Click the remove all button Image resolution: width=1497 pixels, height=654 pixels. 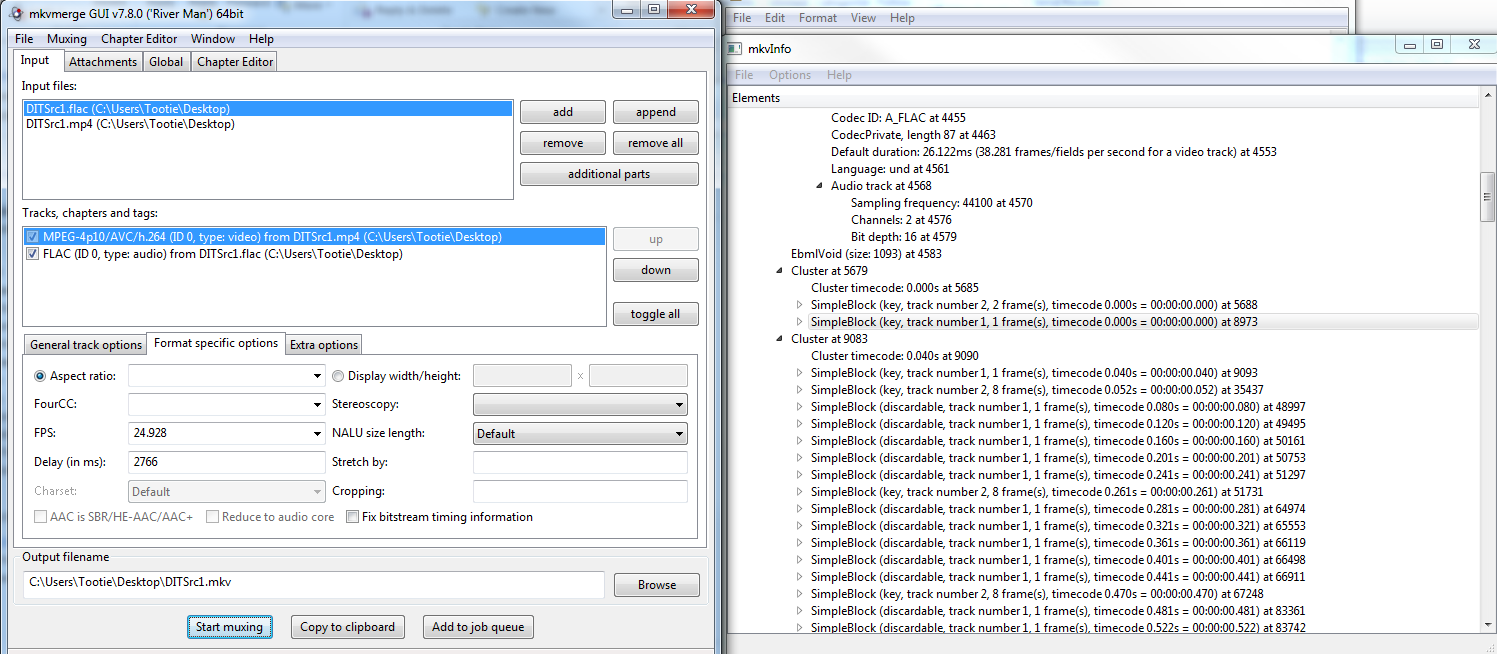[656, 143]
